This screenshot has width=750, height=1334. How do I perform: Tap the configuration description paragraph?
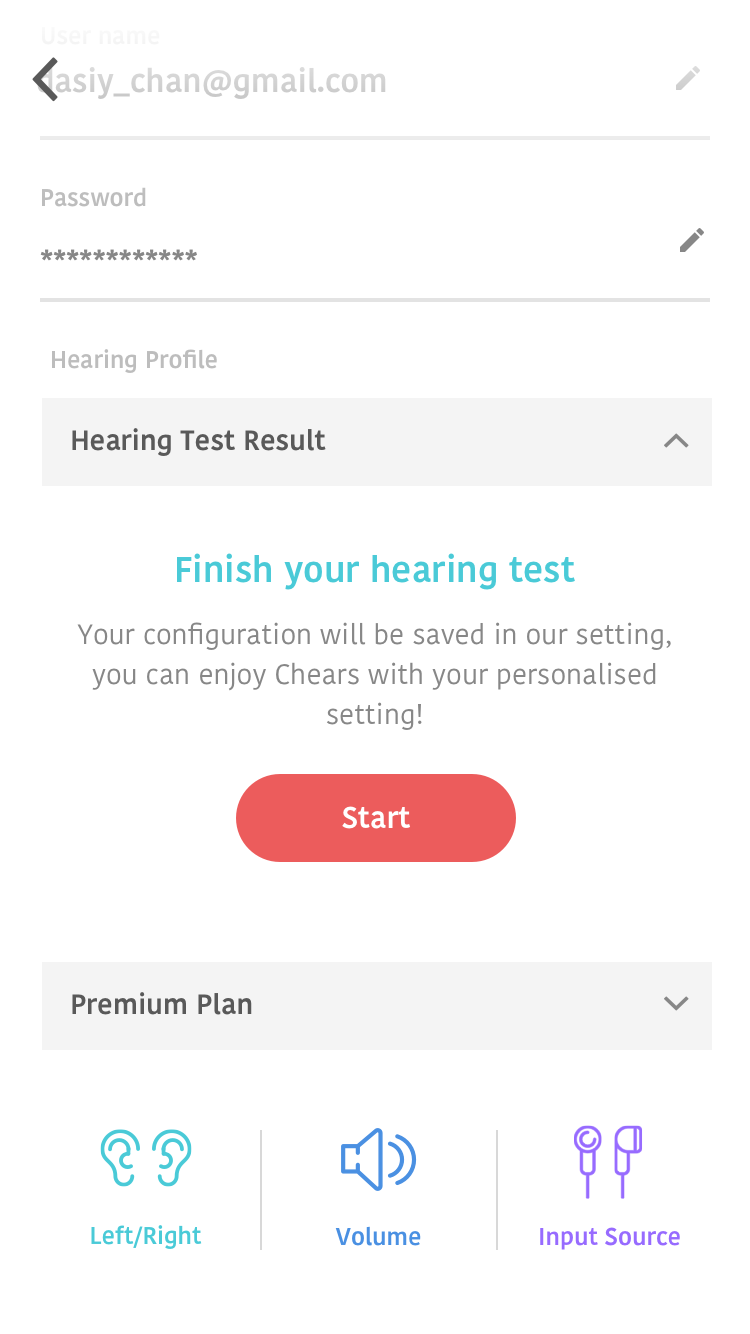[375, 675]
